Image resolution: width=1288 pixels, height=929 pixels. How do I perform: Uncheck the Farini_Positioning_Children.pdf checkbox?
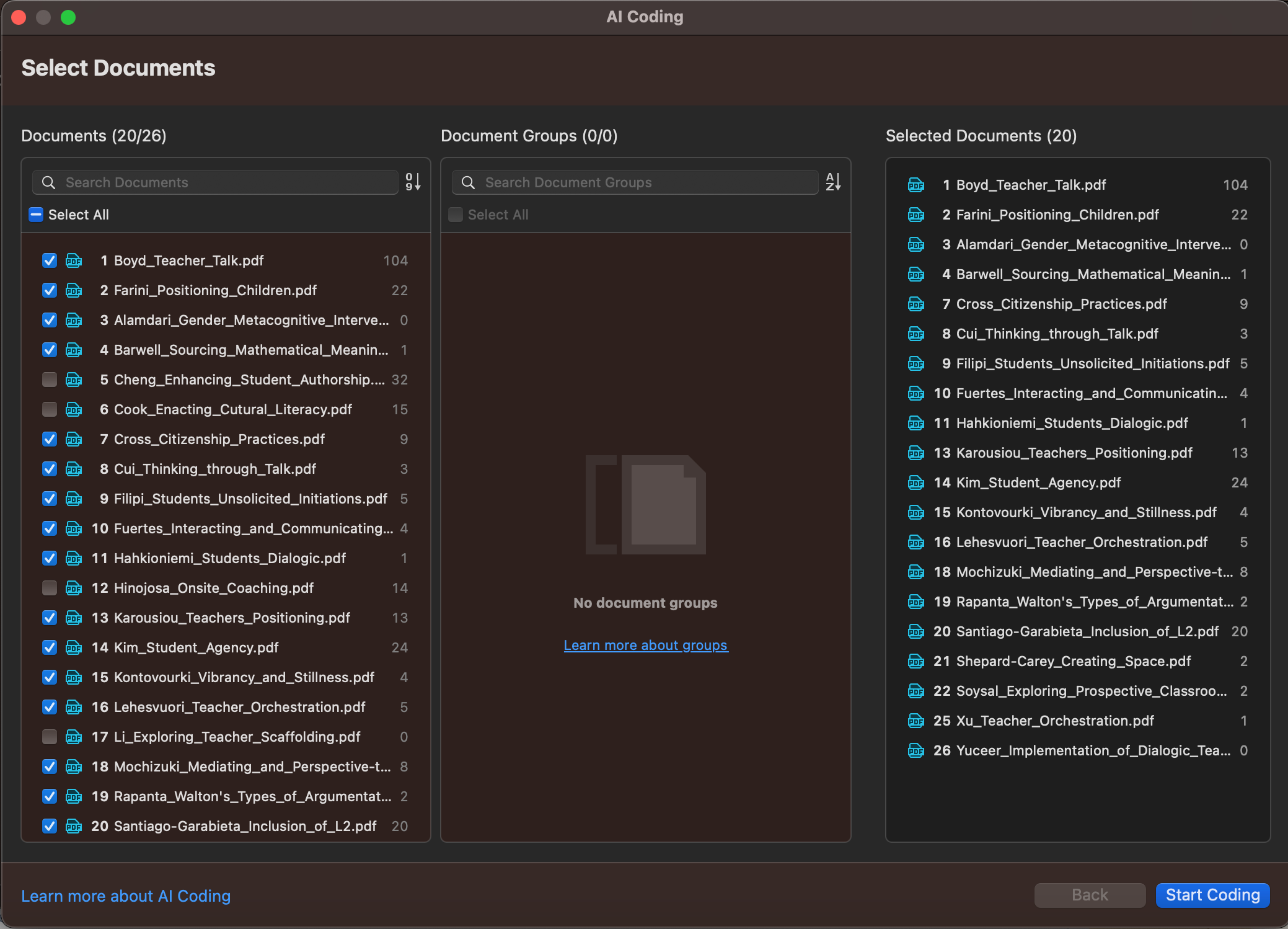tap(50, 290)
